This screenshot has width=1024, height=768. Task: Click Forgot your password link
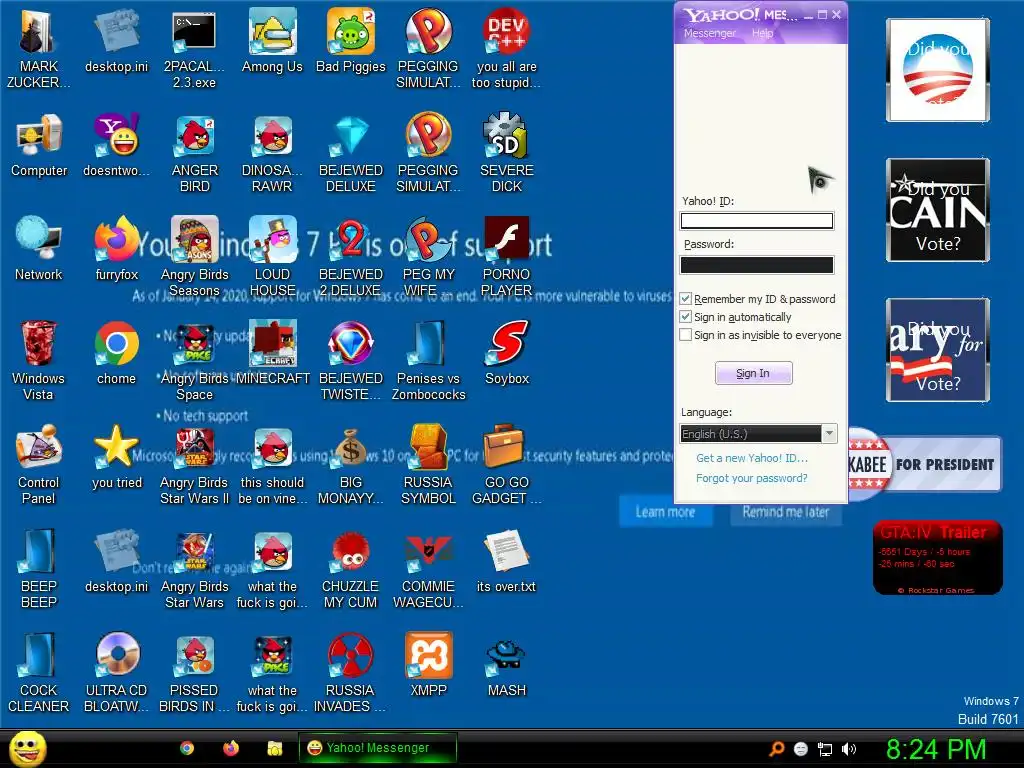tap(752, 478)
